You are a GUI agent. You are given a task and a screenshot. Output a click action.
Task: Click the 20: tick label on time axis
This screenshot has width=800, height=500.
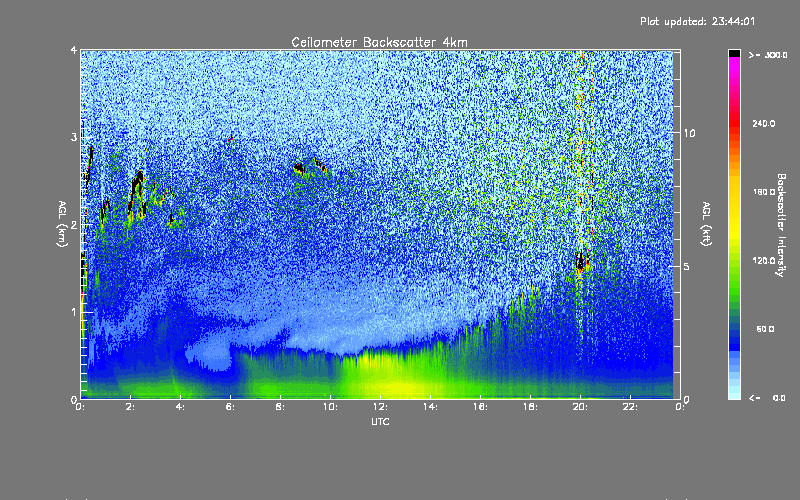580,407
